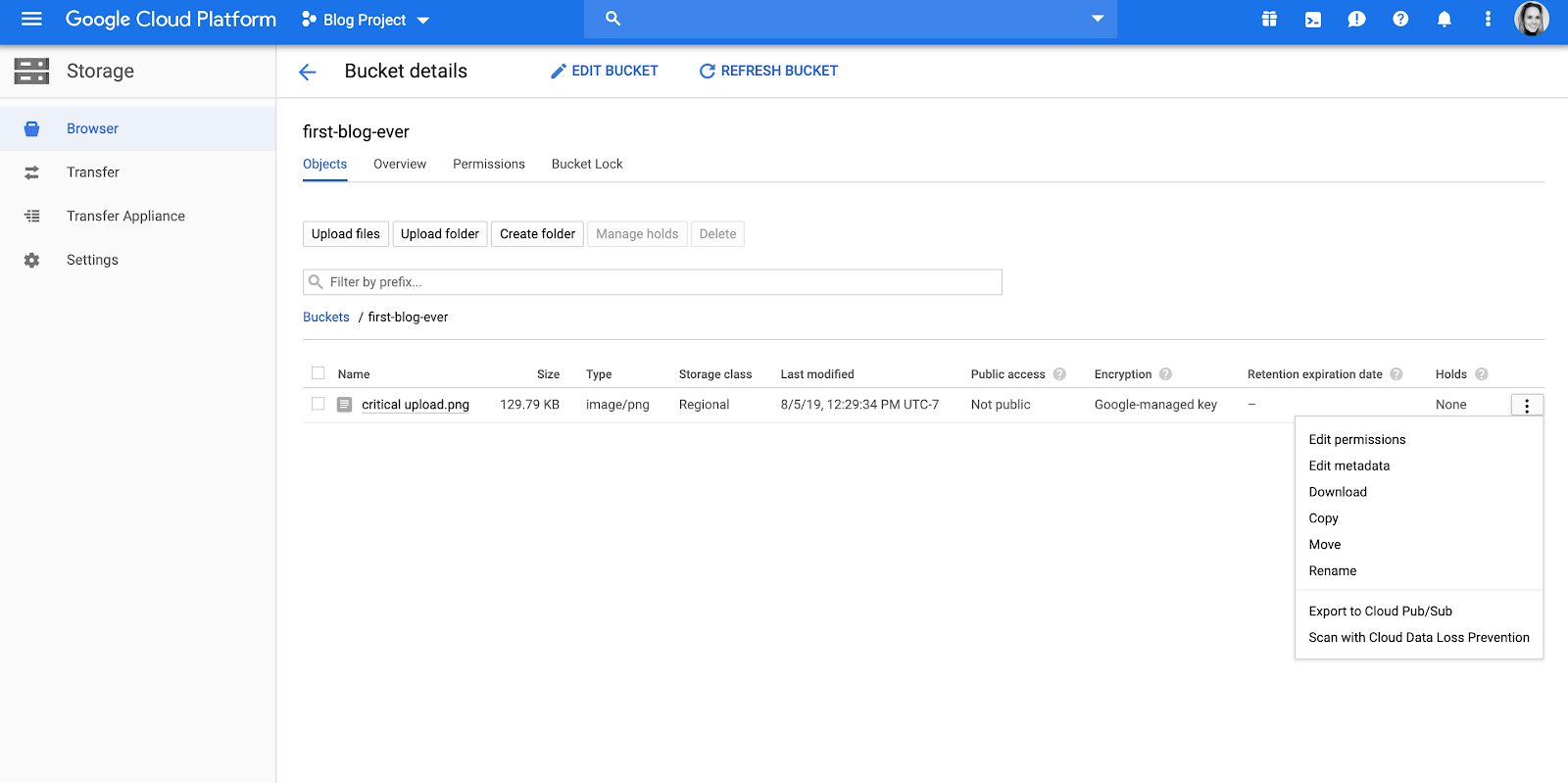Activate Cloud Shell terminal icon

click(x=1313, y=20)
